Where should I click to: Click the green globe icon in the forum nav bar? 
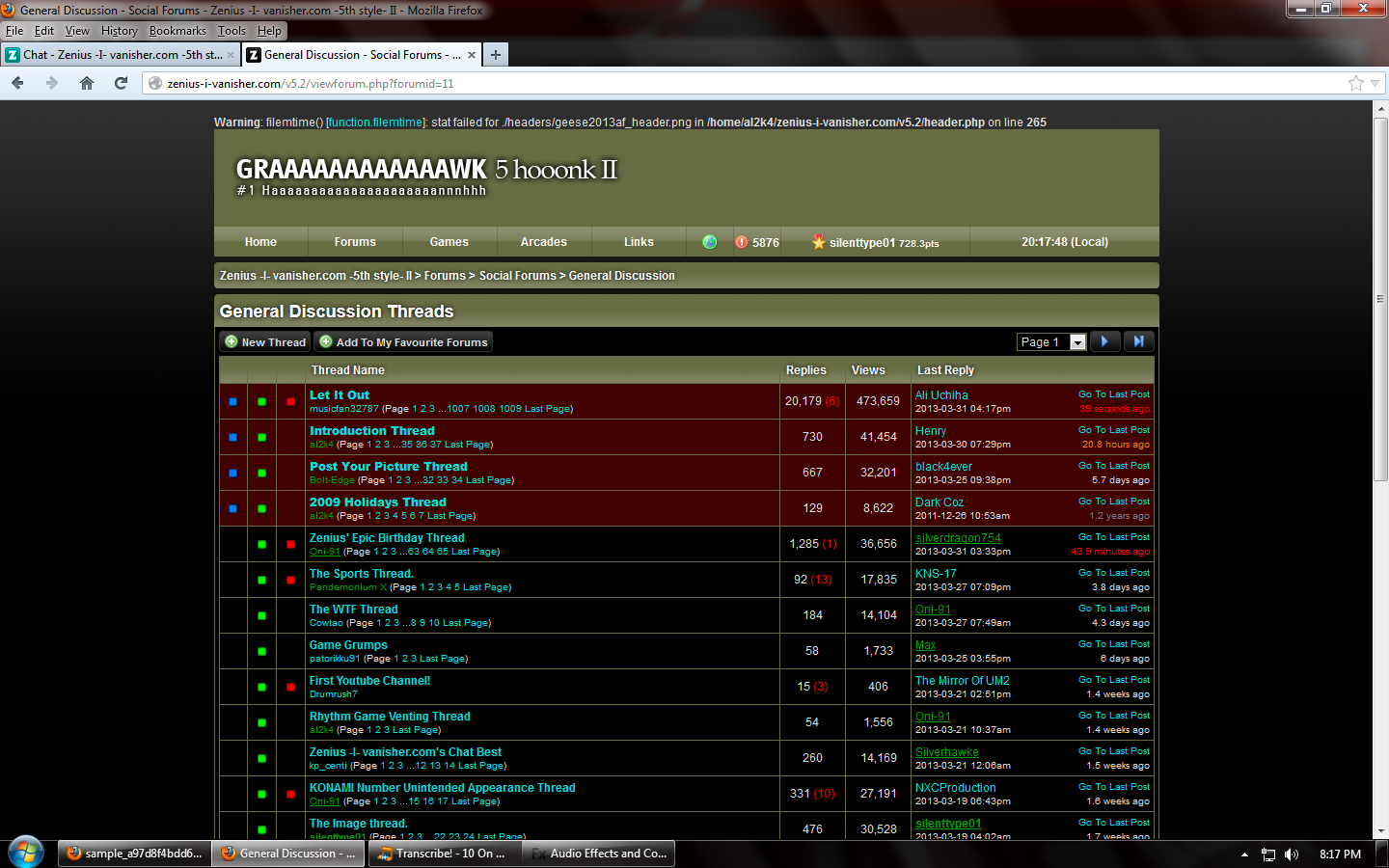click(x=710, y=242)
